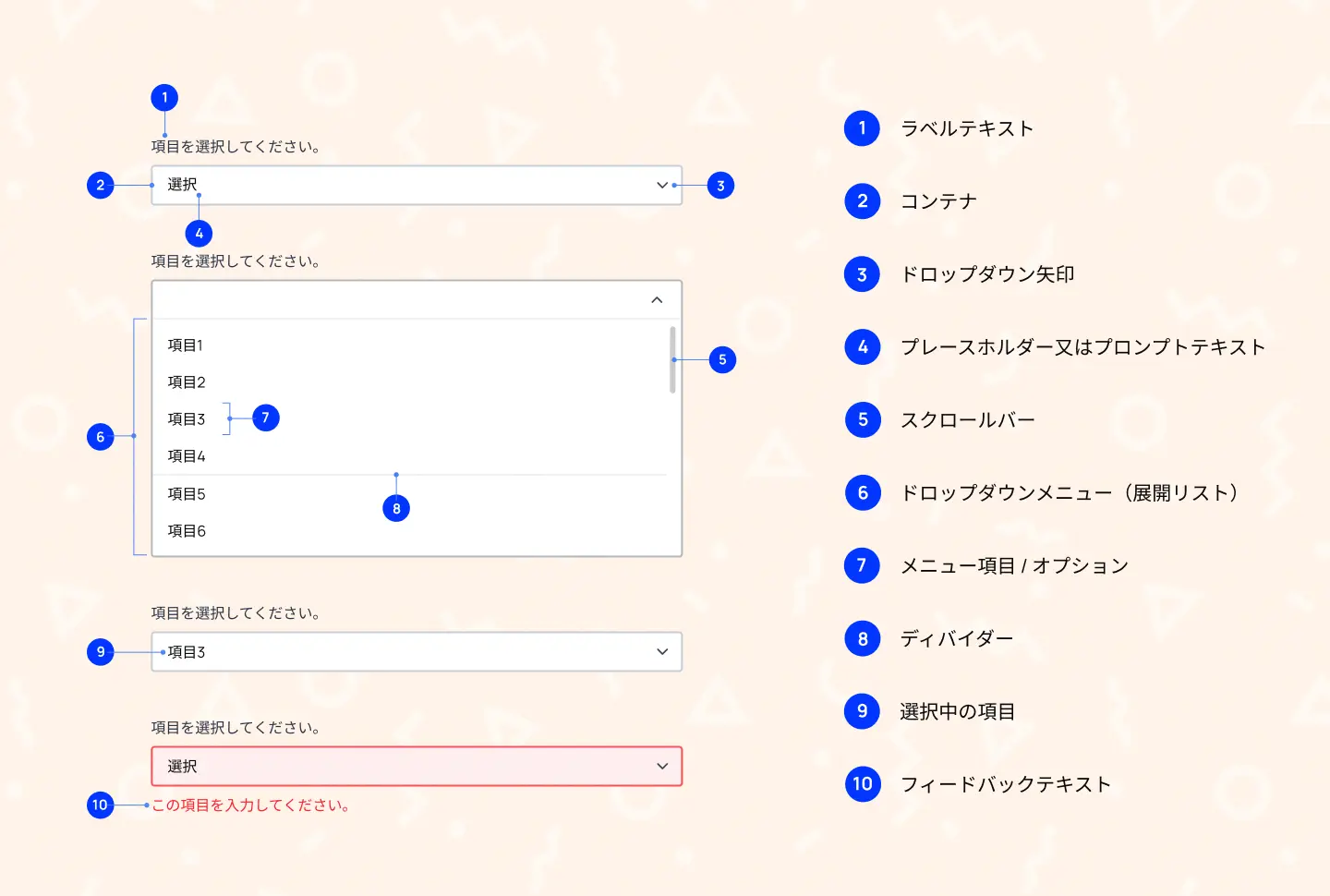Select 項目5 below the divider
1330x896 pixels.
[x=185, y=493]
